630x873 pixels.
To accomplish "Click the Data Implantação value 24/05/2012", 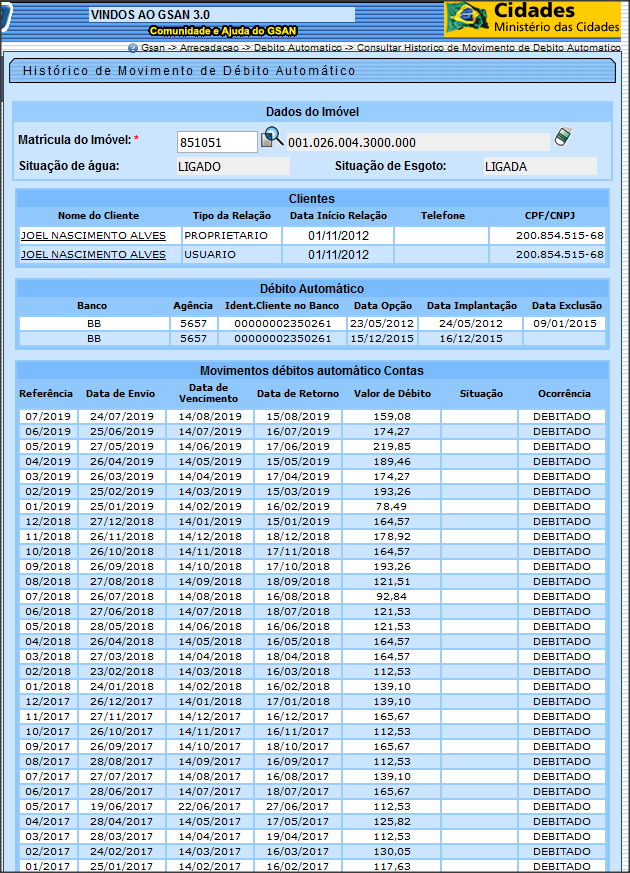I will point(471,323).
